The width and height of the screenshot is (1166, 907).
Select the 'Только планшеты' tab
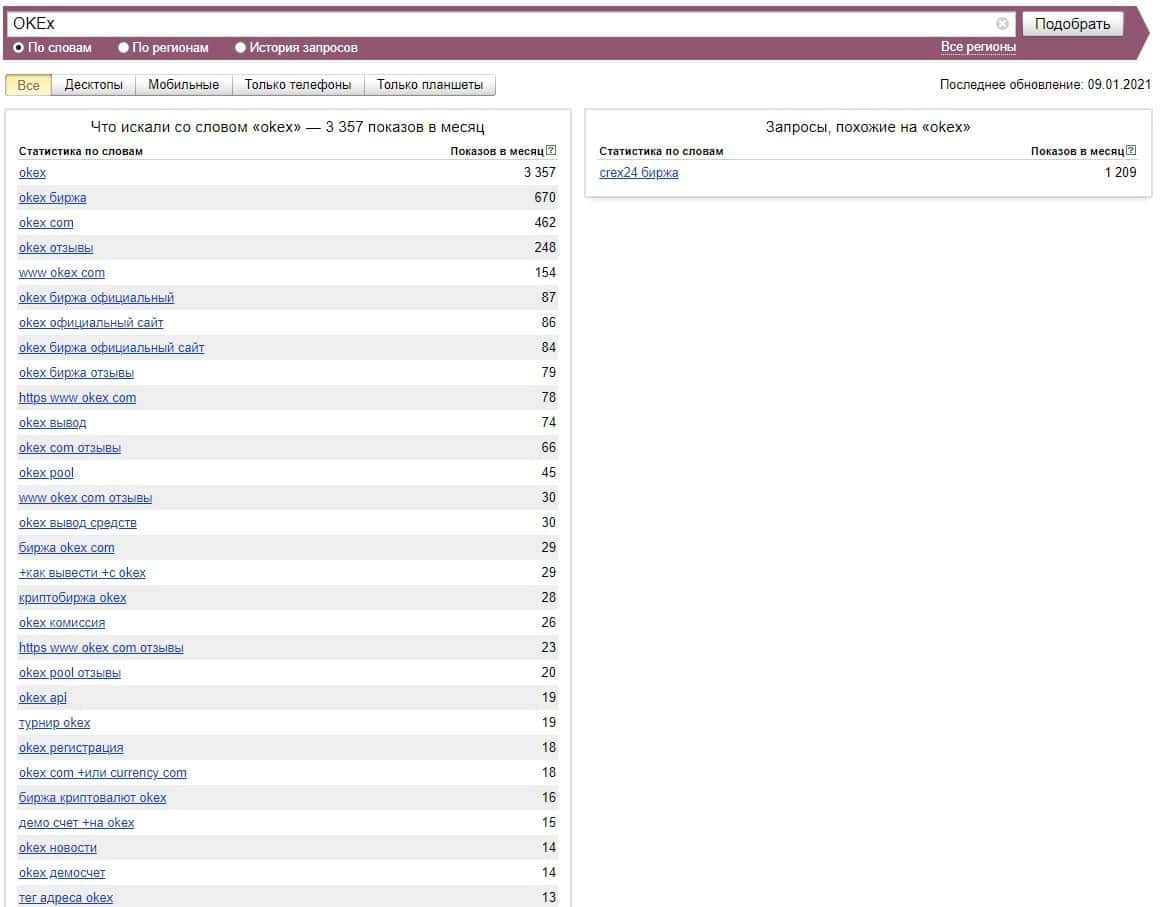[430, 85]
